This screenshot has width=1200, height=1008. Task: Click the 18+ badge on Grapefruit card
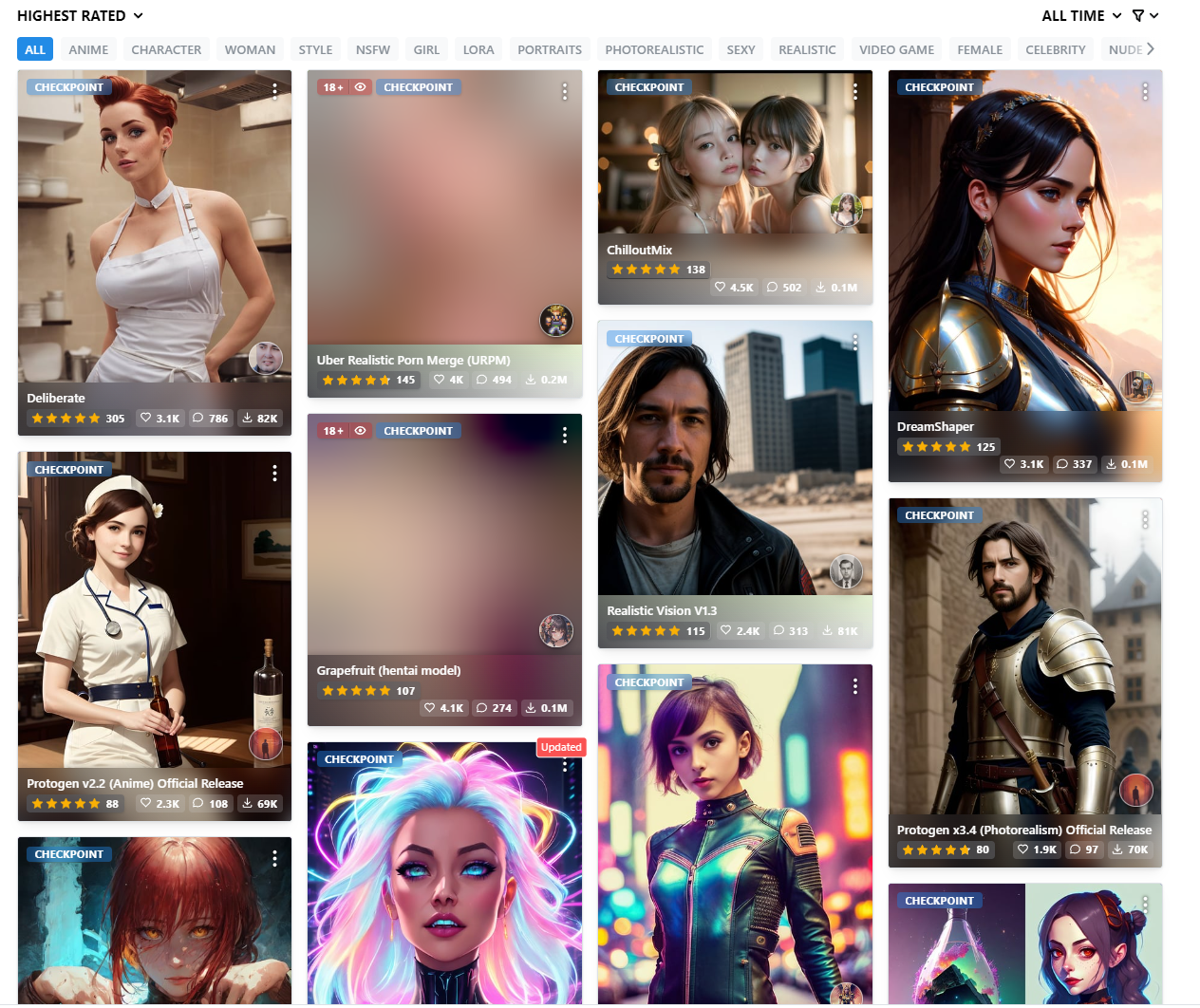[333, 431]
